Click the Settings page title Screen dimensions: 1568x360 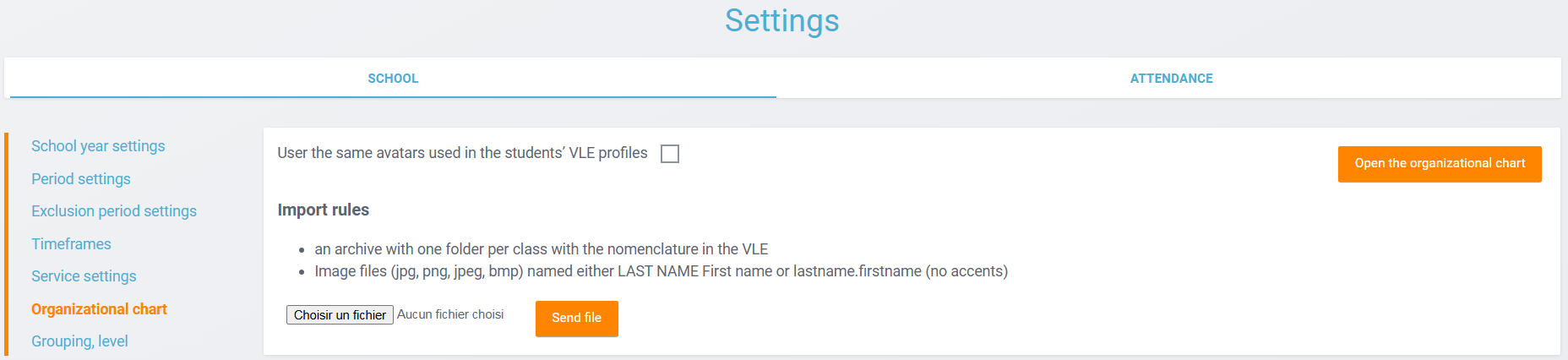point(781,21)
